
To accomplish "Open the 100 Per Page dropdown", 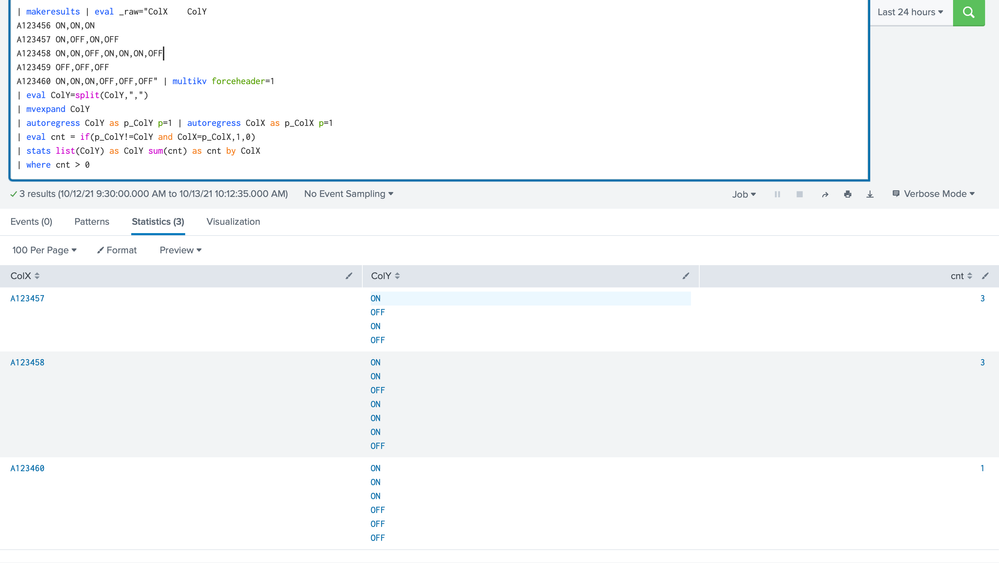I will click(x=44, y=250).
